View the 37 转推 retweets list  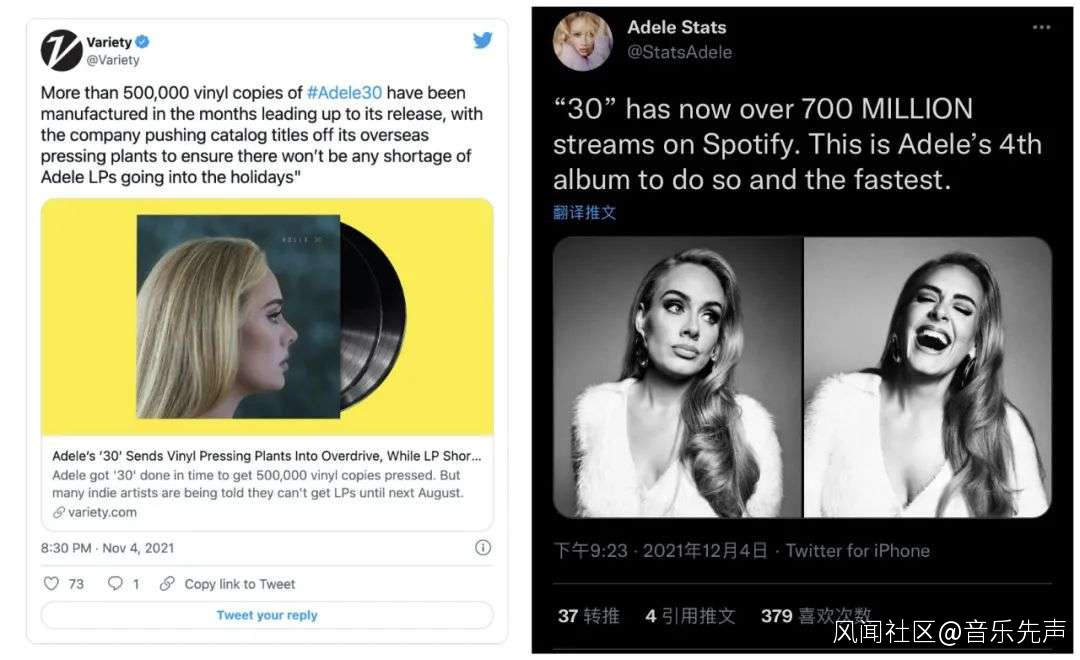click(589, 616)
